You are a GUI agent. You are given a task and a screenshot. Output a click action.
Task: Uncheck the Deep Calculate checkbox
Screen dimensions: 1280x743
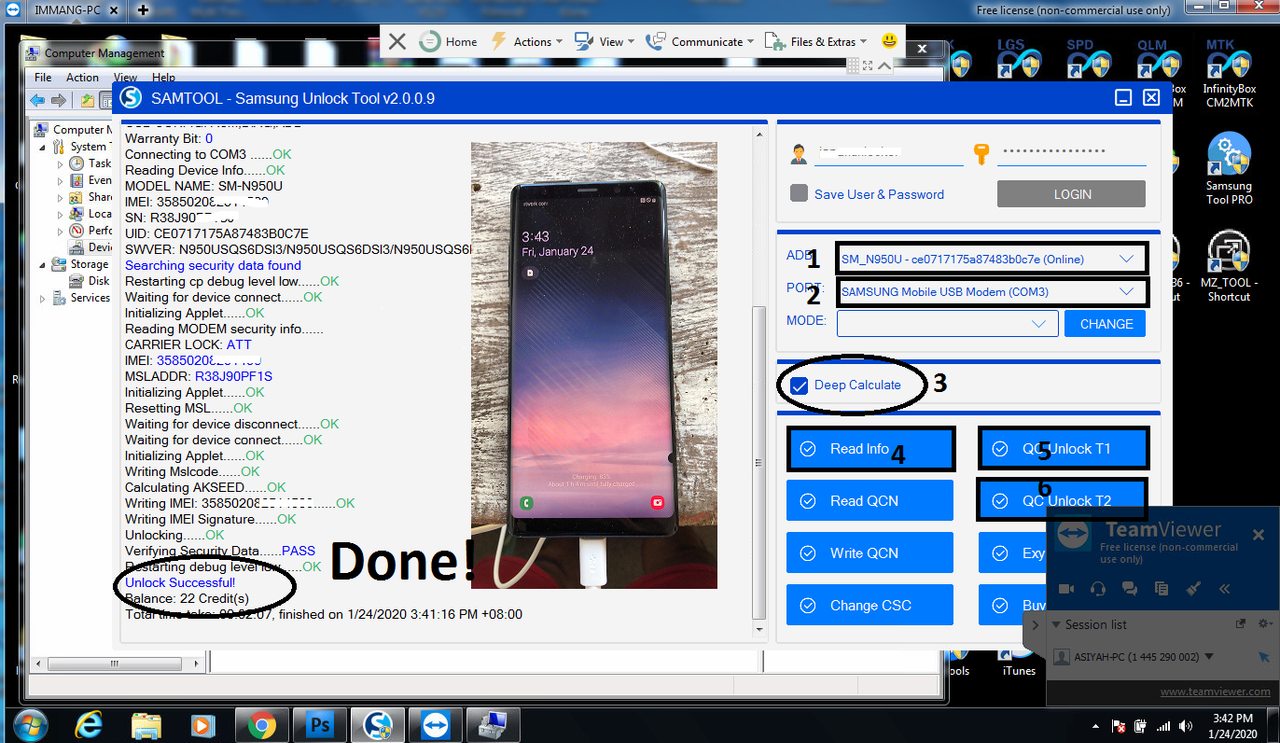(x=799, y=385)
